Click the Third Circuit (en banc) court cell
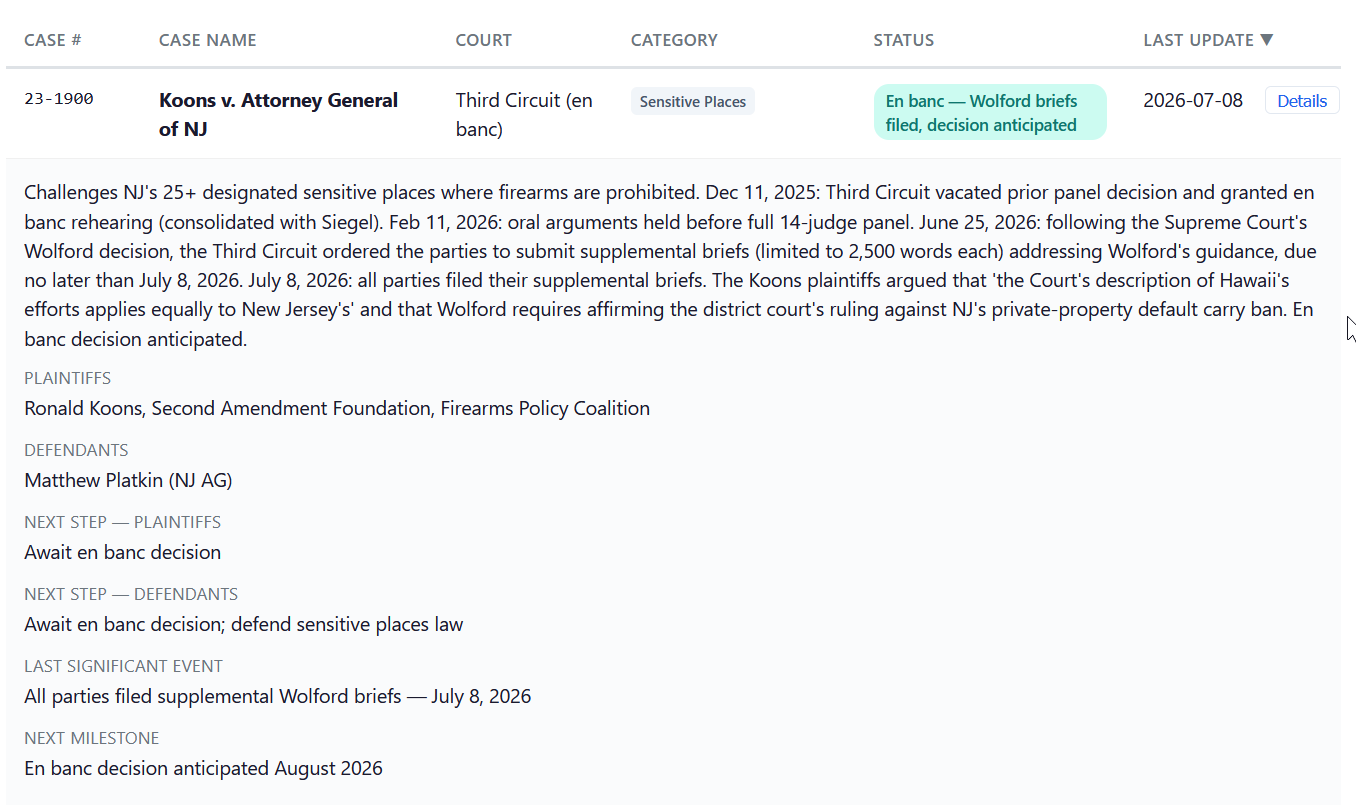 pyautogui.click(x=524, y=114)
